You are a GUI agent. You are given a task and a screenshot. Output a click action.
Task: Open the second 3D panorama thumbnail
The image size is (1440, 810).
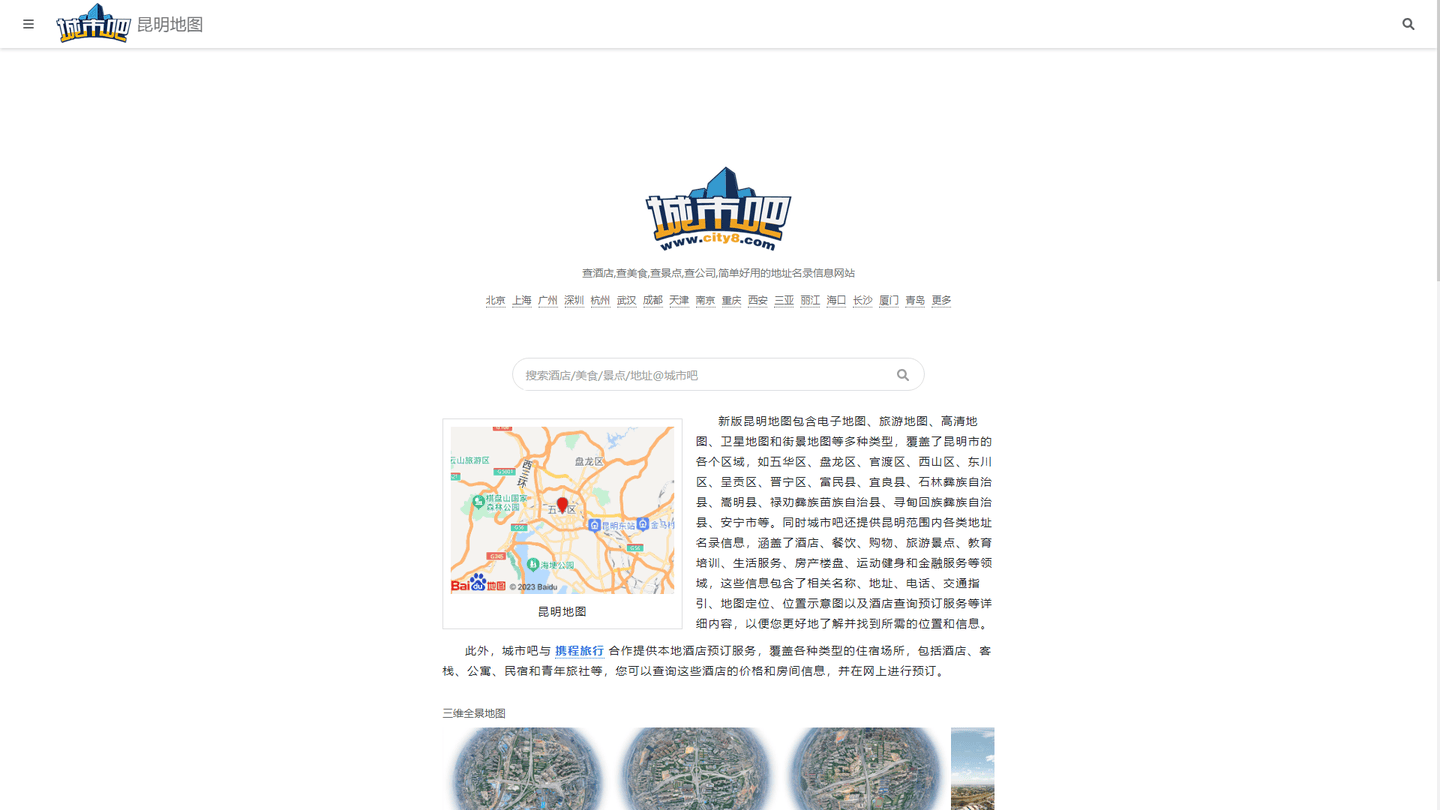(696, 768)
